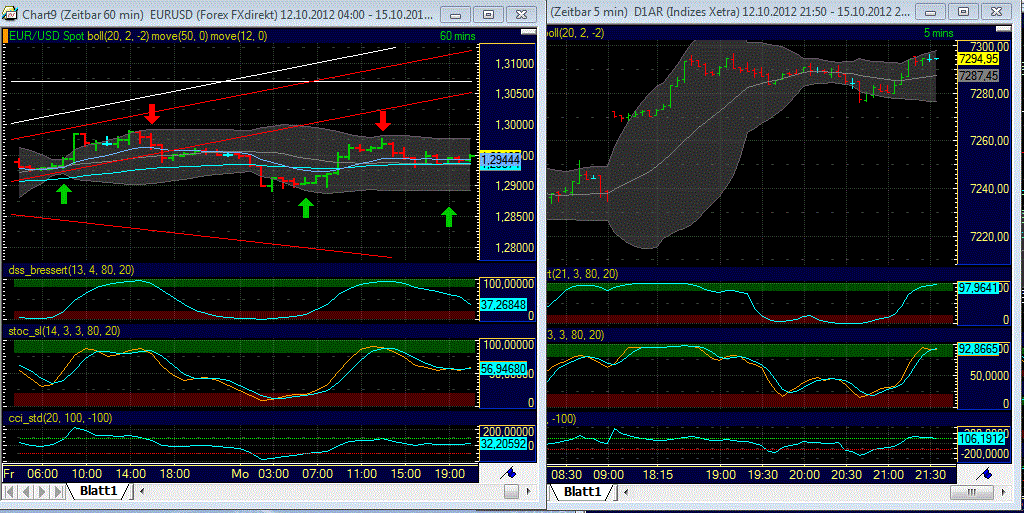Close the D1AR chart window
Image resolution: width=1024 pixels, height=513 pixels.
coord(997,12)
